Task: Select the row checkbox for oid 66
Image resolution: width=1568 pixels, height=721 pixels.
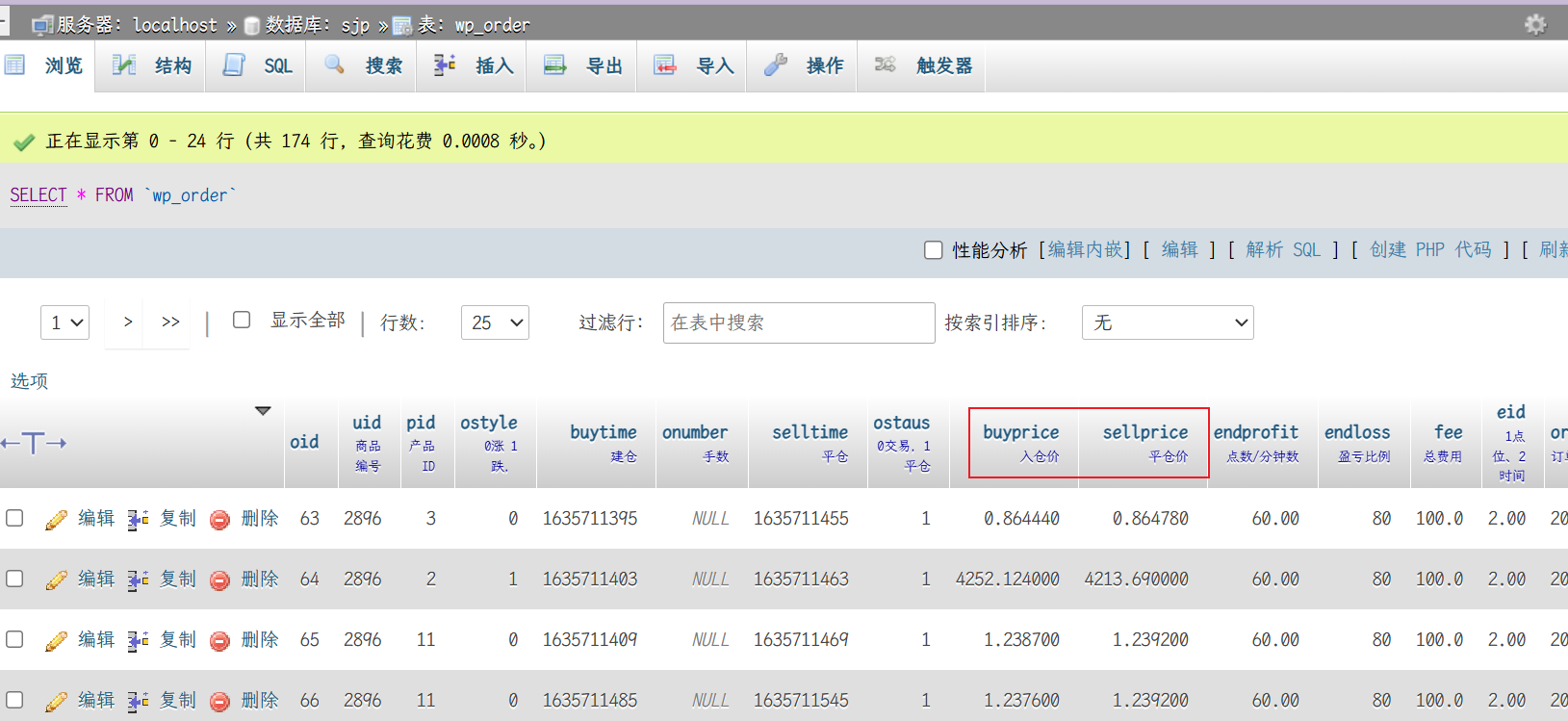Action: click(x=14, y=700)
